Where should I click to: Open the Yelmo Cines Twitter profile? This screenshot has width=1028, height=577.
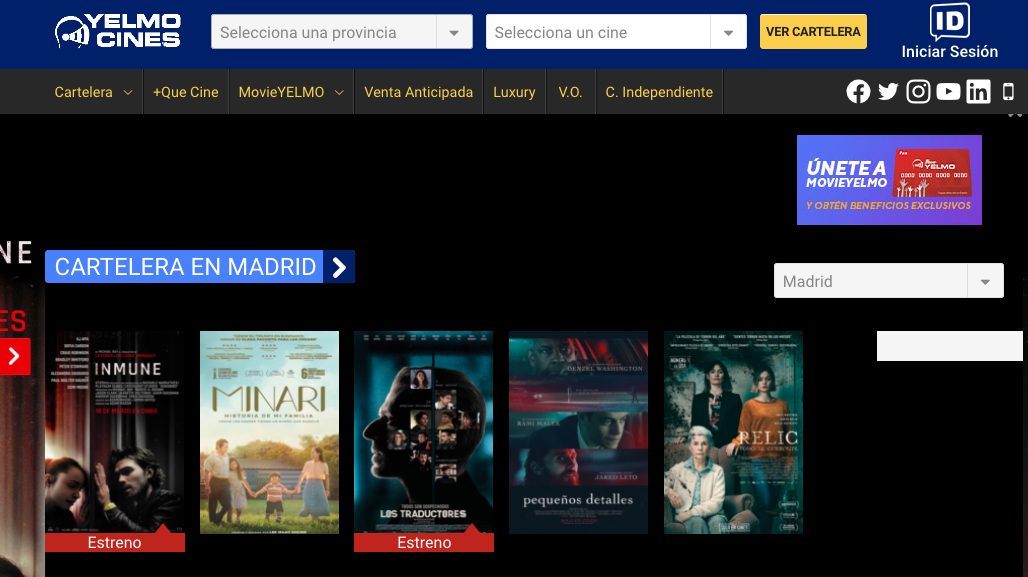888,92
